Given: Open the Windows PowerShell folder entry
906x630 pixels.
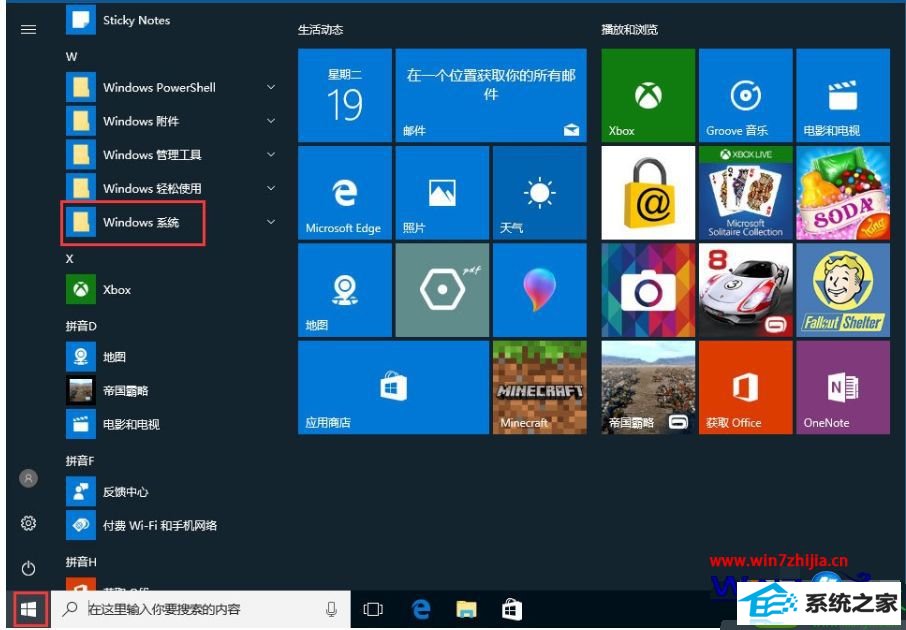Looking at the screenshot, I should 173,87.
